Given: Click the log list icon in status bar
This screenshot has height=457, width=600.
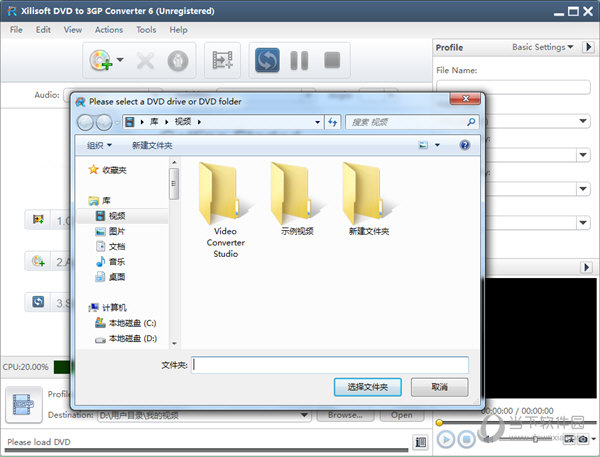Looking at the screenshot, I should tap(421, 442).
